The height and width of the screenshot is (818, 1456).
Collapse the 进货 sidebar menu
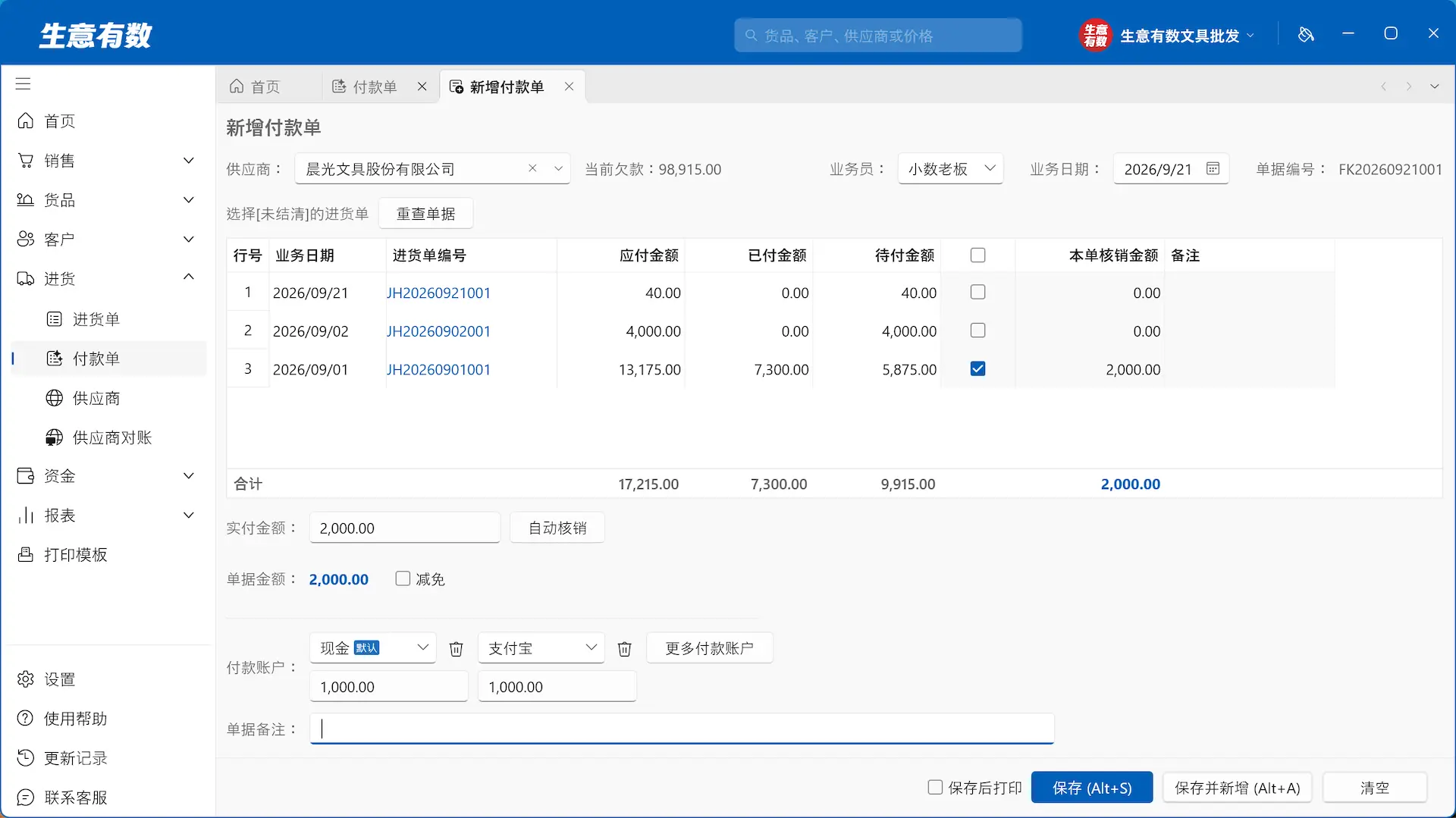[106, 279]
